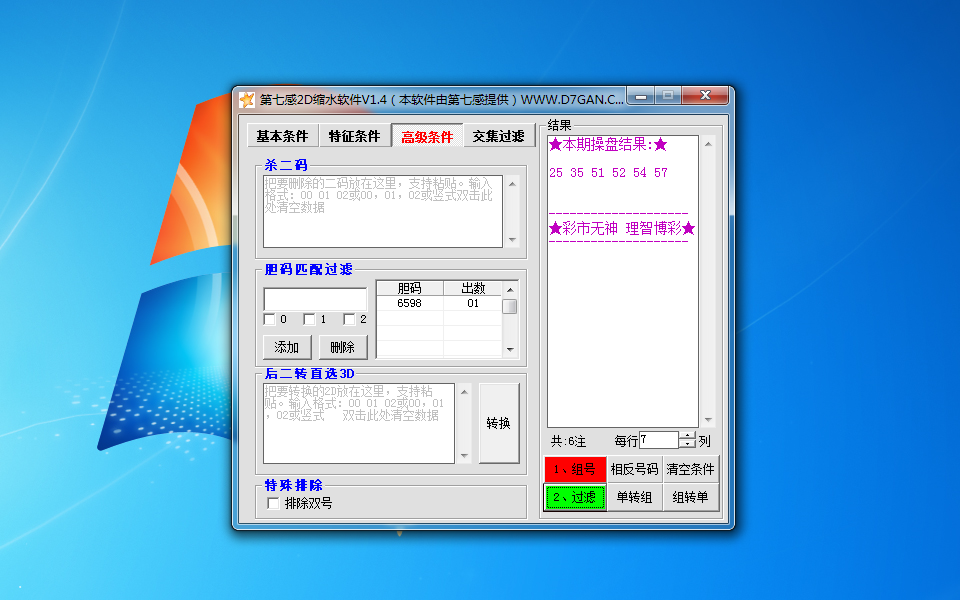Click the 相反号码 button
Viewport: 960px width, 600px height.
(634, 469)
